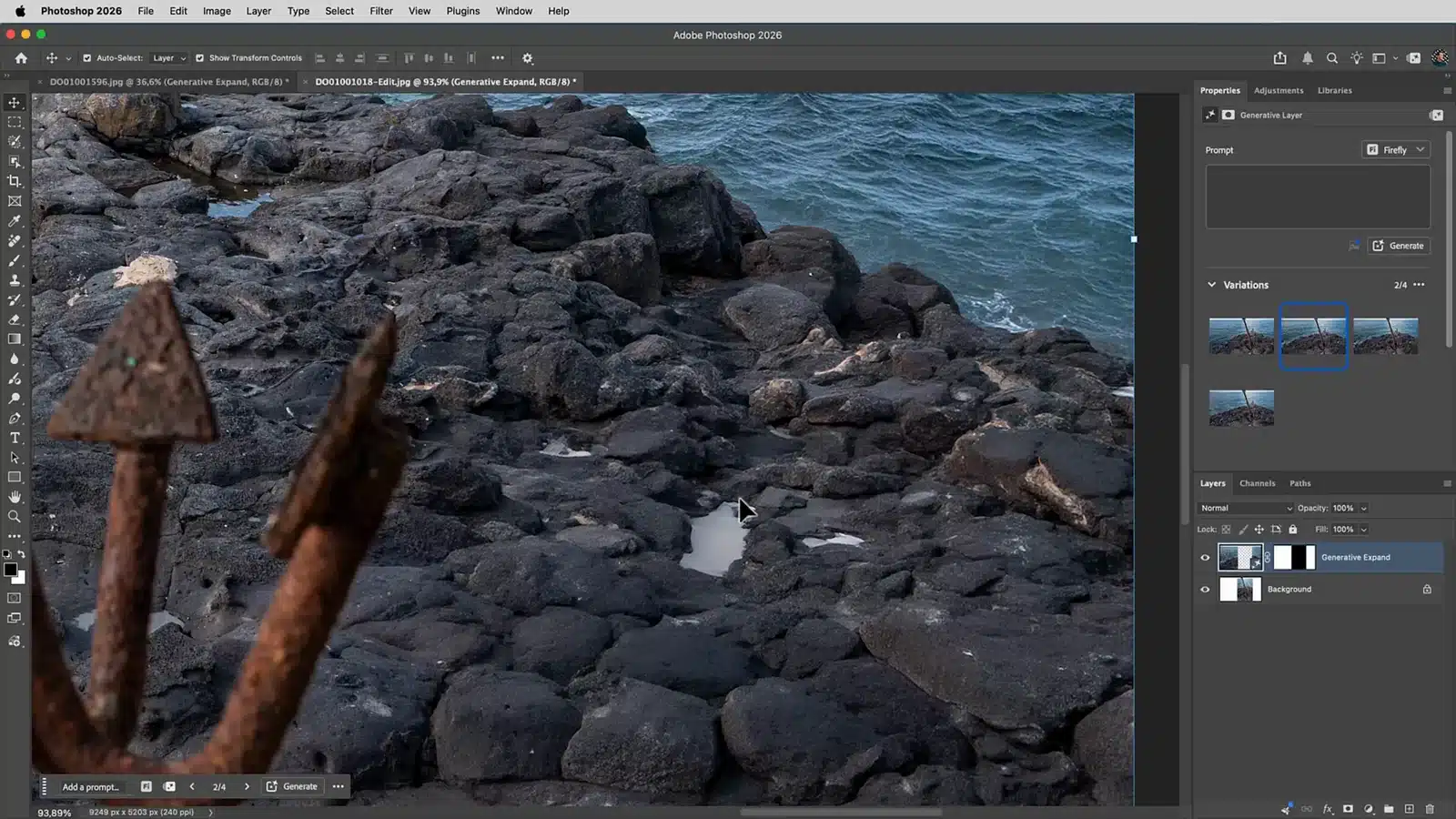
Task: Select the Type tool
Action: [15, 438]
